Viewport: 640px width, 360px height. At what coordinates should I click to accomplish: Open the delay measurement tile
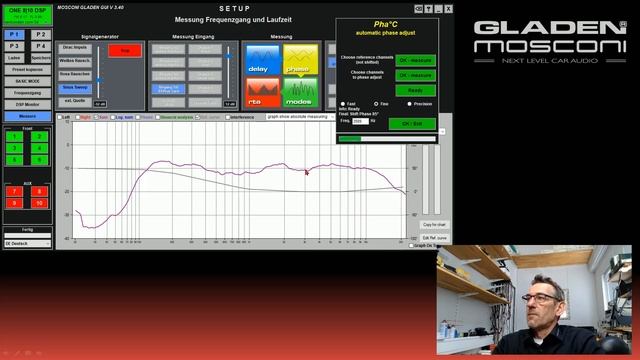[x=263, y=60]
